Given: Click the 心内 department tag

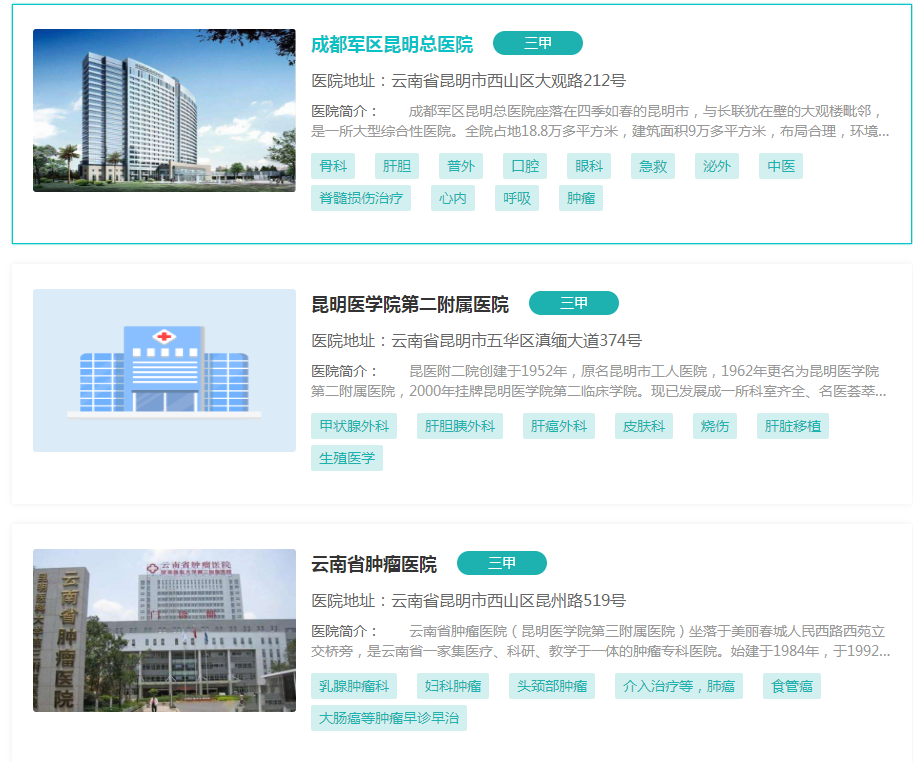Looking at the screenshot, I should click(x=453, y=198).
